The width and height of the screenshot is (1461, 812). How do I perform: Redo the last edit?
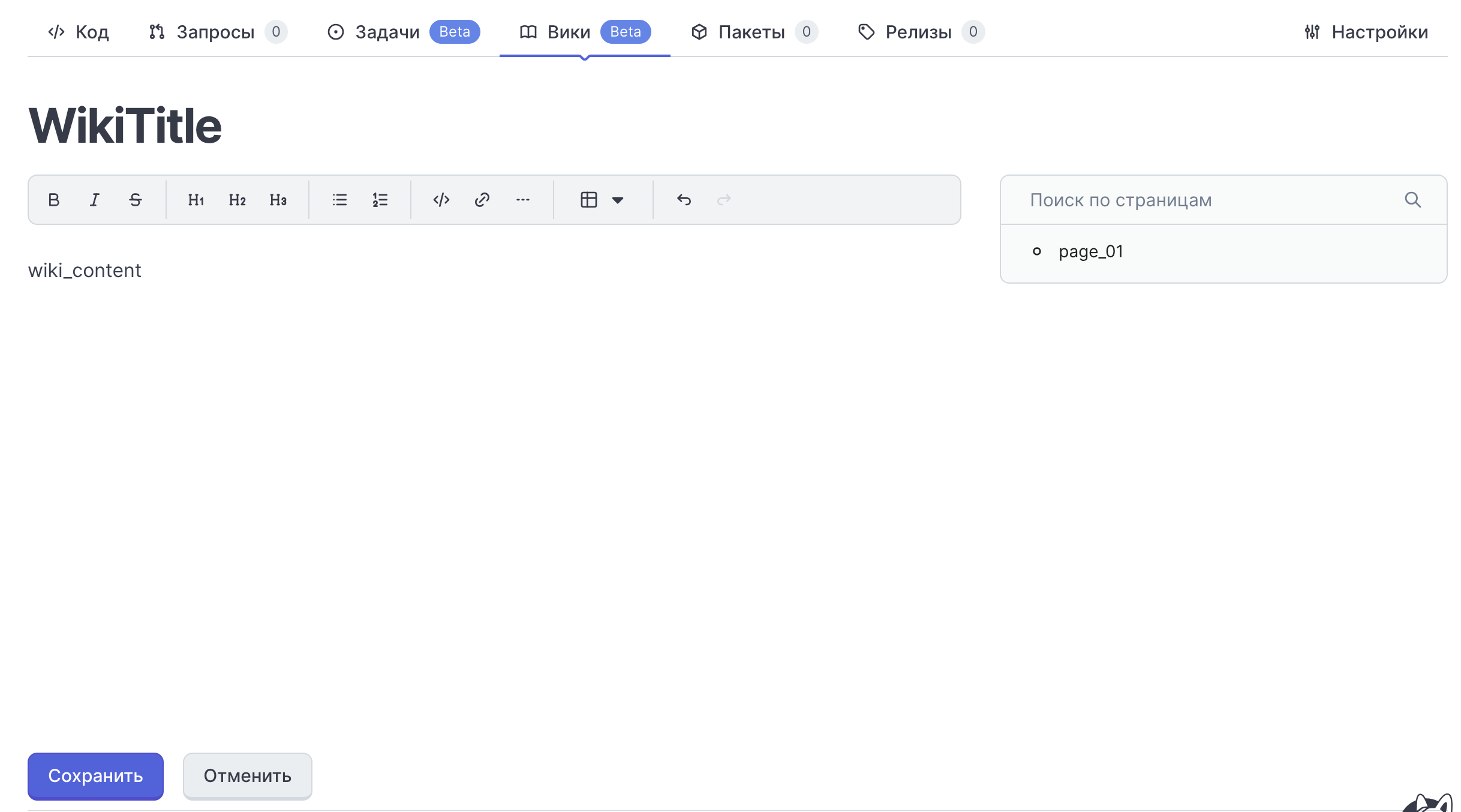[x=725, y=200]
